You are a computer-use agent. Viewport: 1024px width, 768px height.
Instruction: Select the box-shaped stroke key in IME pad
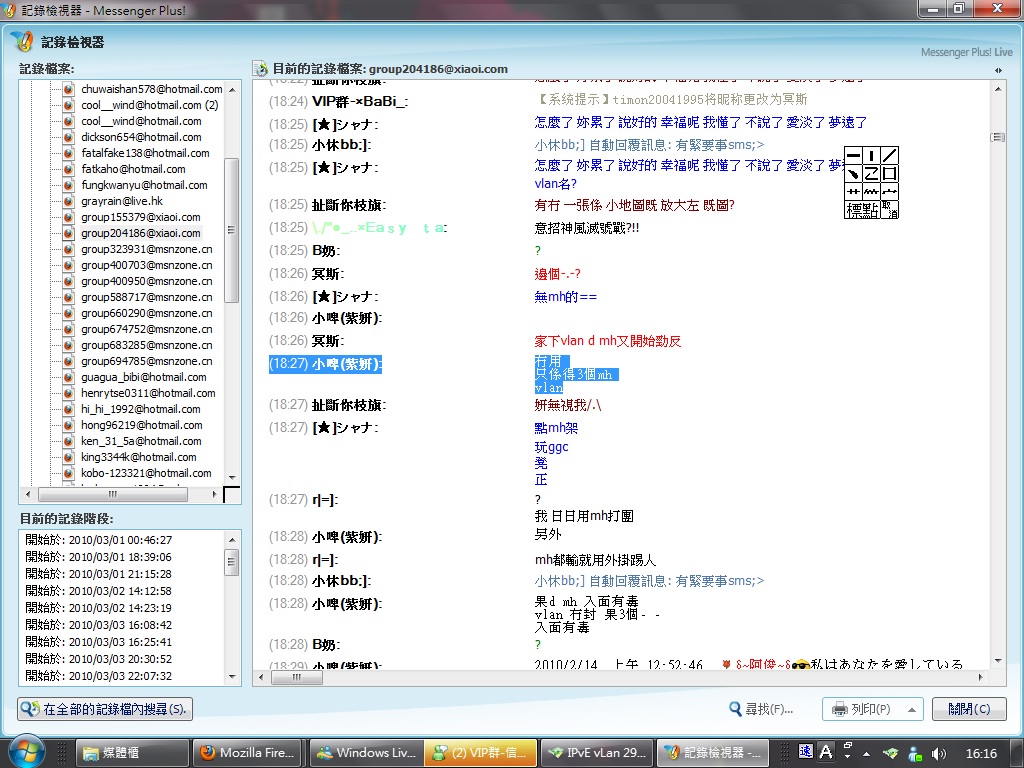[889, 173]
